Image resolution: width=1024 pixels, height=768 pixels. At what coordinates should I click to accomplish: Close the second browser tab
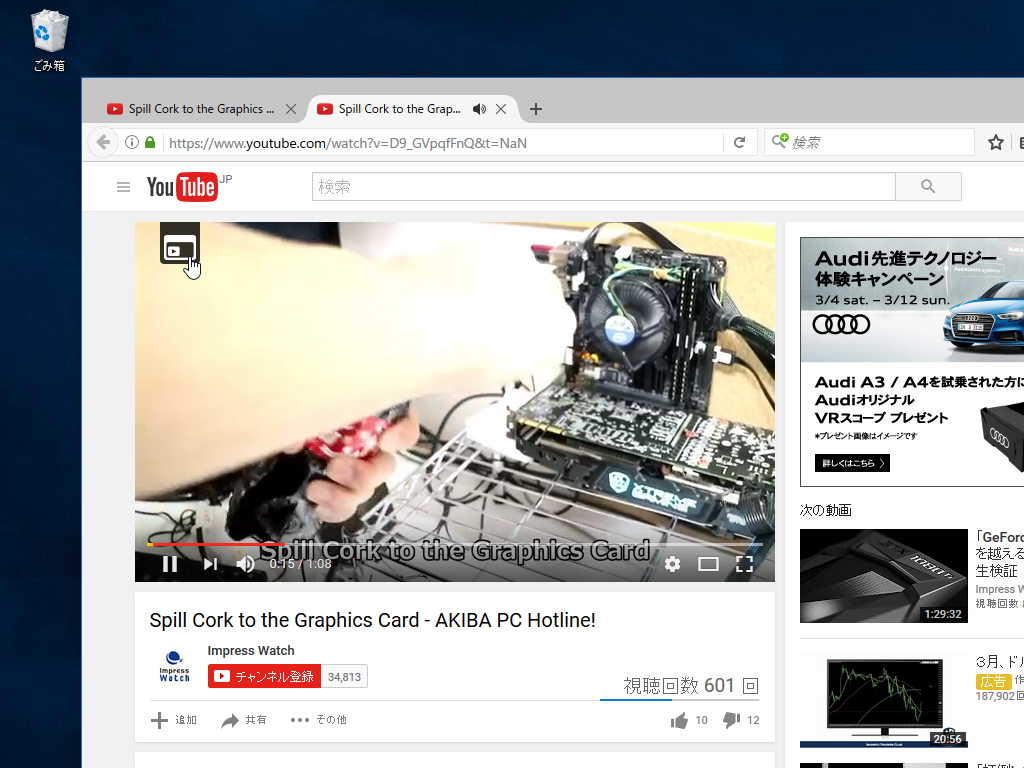click(501, 109)
